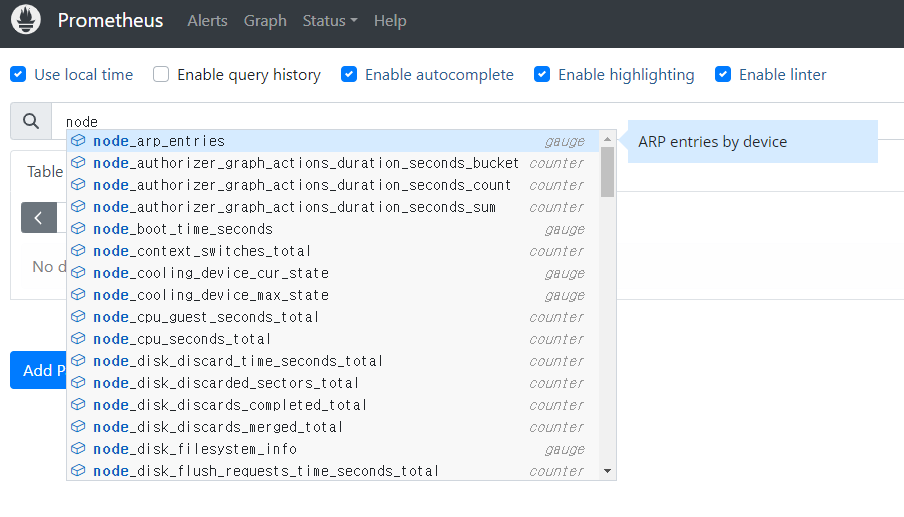The width and height of the screenshot is (904, 517).
Task: Click the cube icon beside node_disk_discard_time_seconds_total
Action: (x=78, y=360)
